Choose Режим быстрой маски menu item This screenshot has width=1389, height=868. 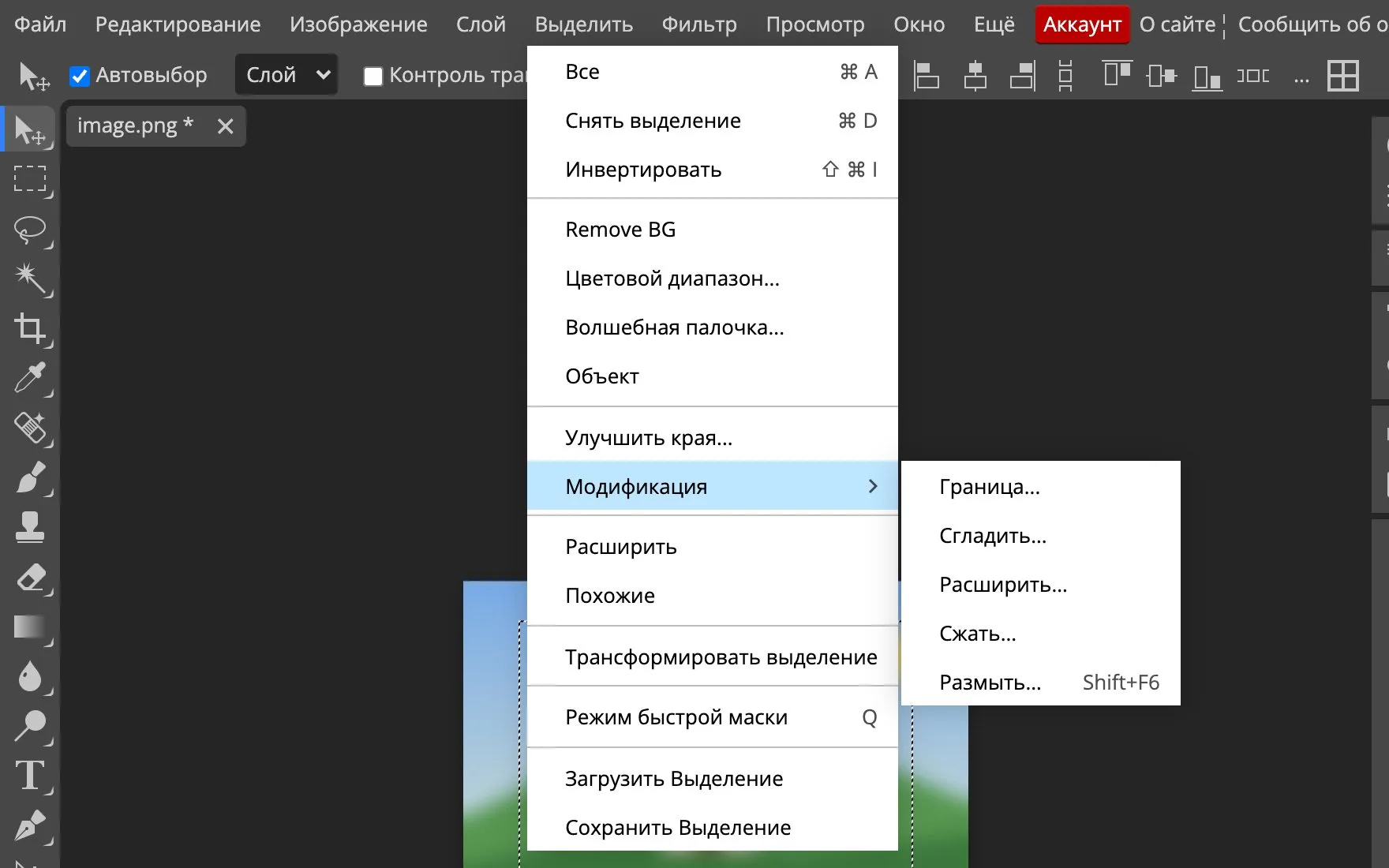tap(712, 717)
